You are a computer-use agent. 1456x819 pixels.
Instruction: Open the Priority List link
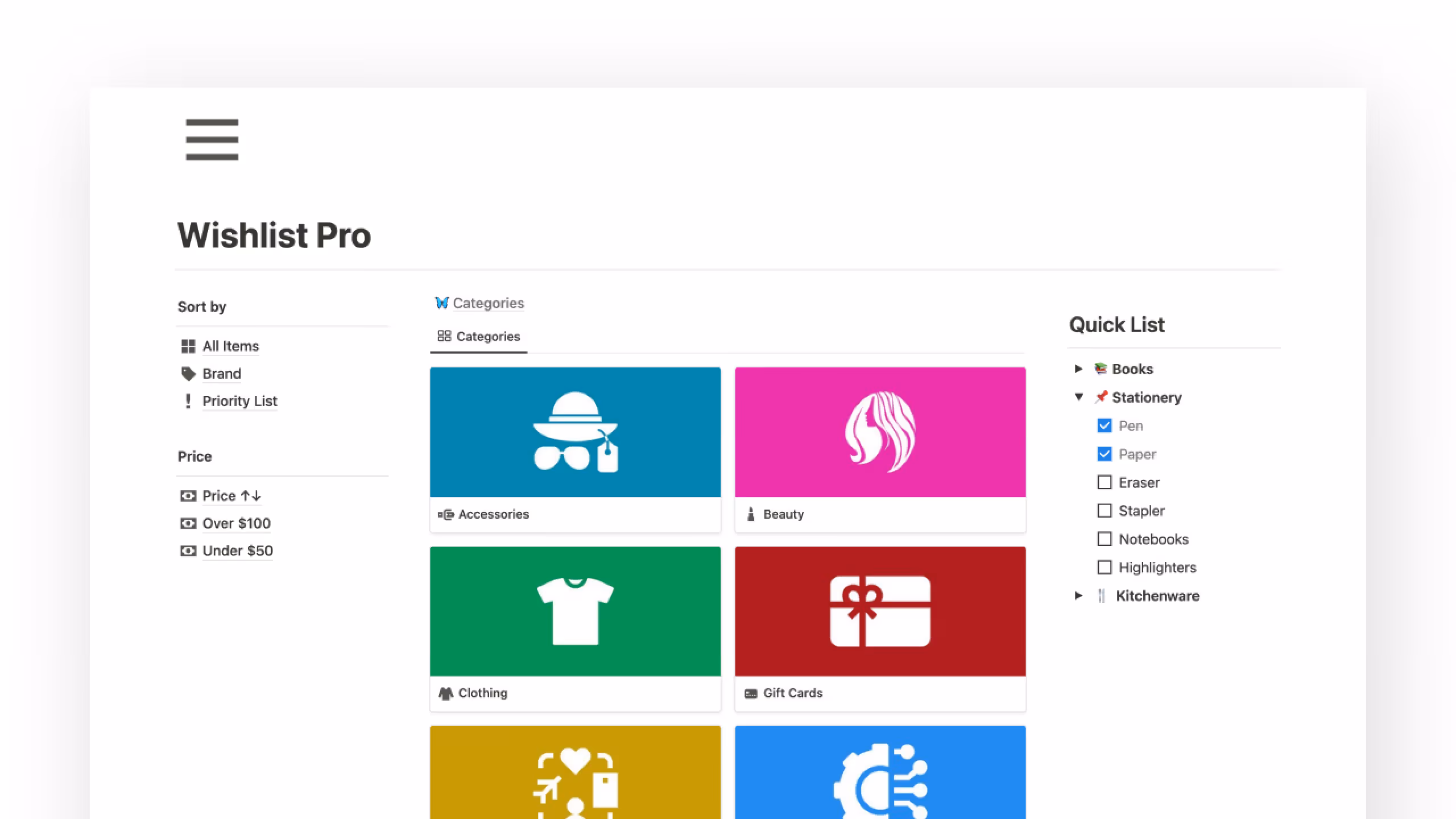click(x=240, y=401)
